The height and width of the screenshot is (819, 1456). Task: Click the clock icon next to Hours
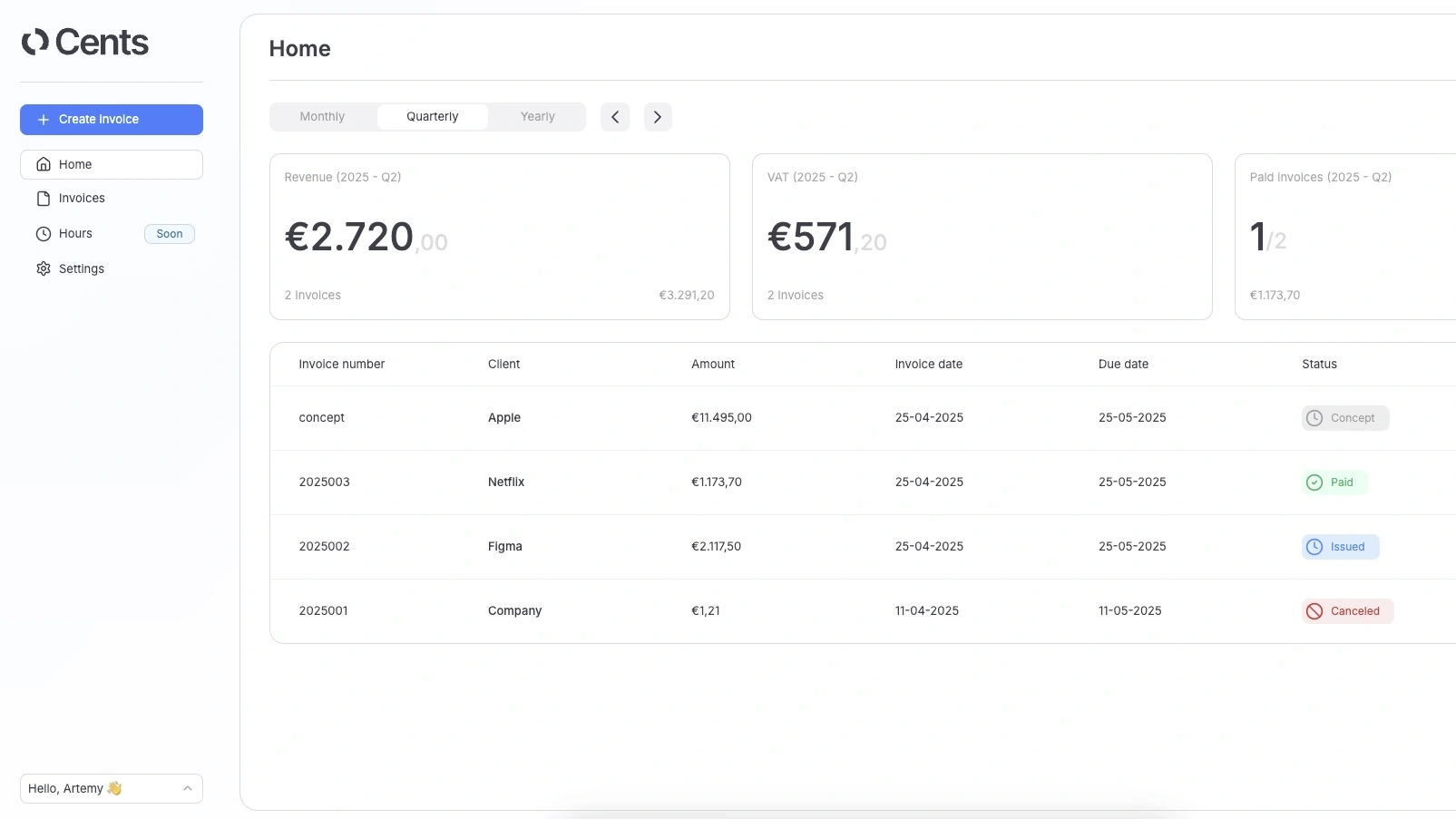pos(43,233)
